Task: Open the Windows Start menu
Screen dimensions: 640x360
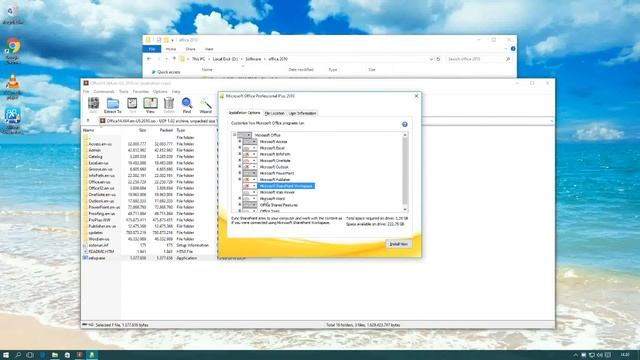Action: (x=6, y=355)
